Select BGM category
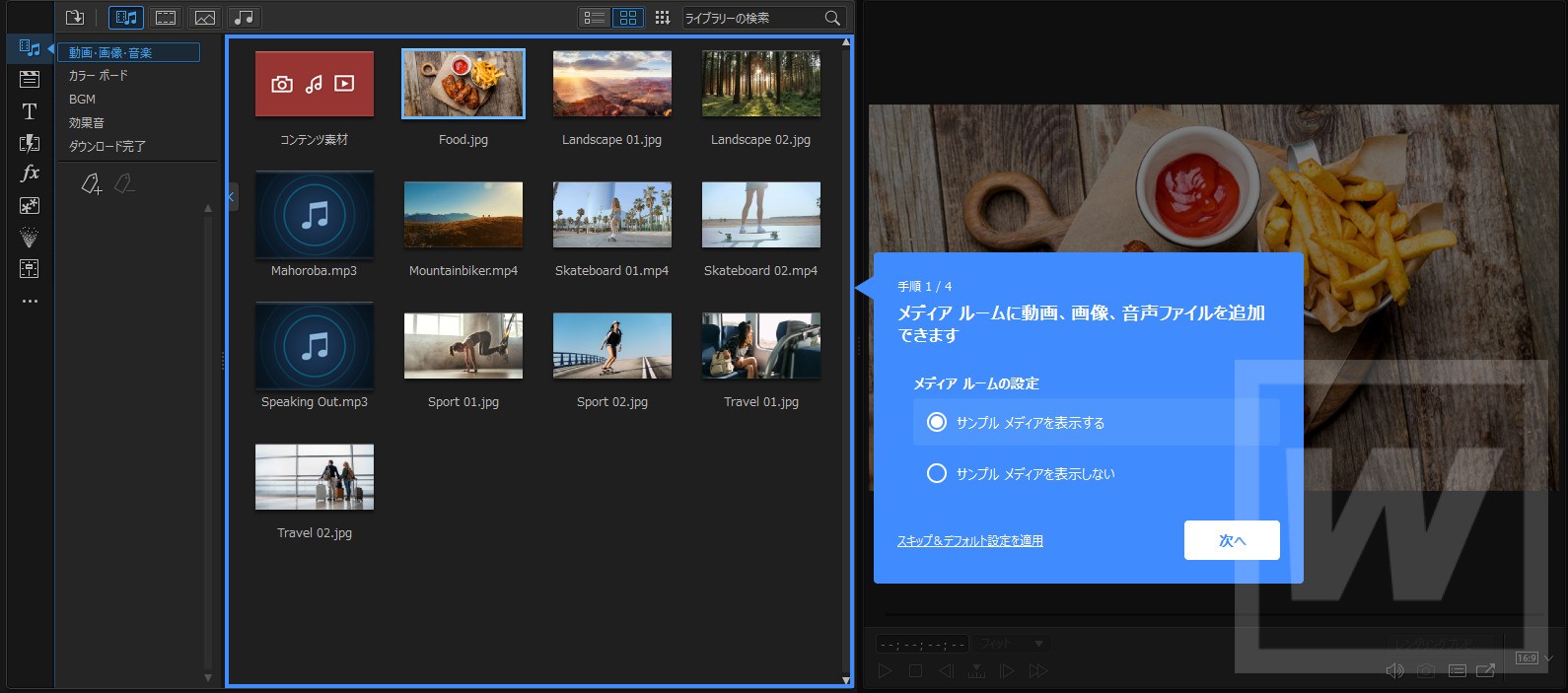 [x=82, y=100]
